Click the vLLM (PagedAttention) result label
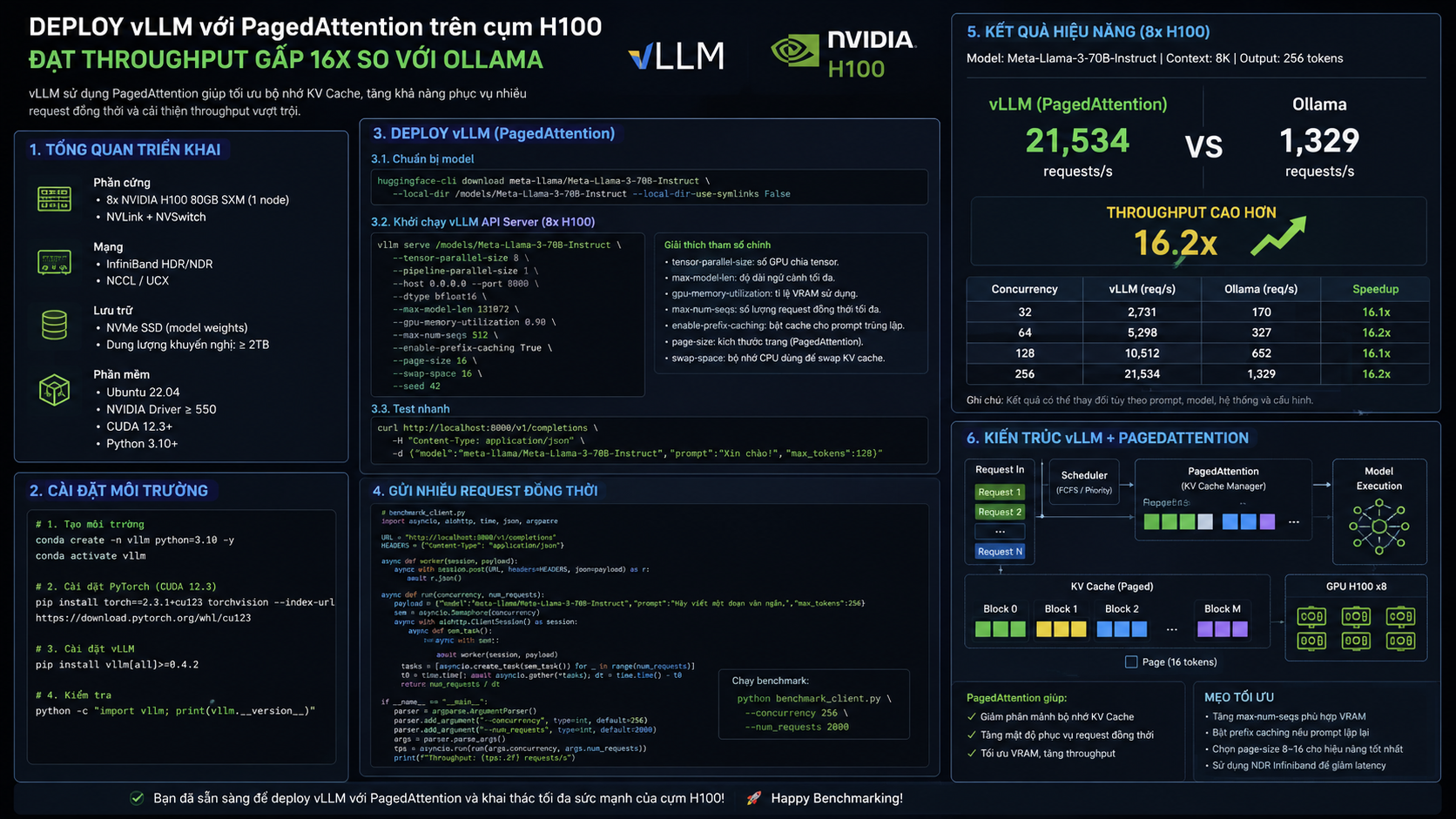 [1077, 104]
